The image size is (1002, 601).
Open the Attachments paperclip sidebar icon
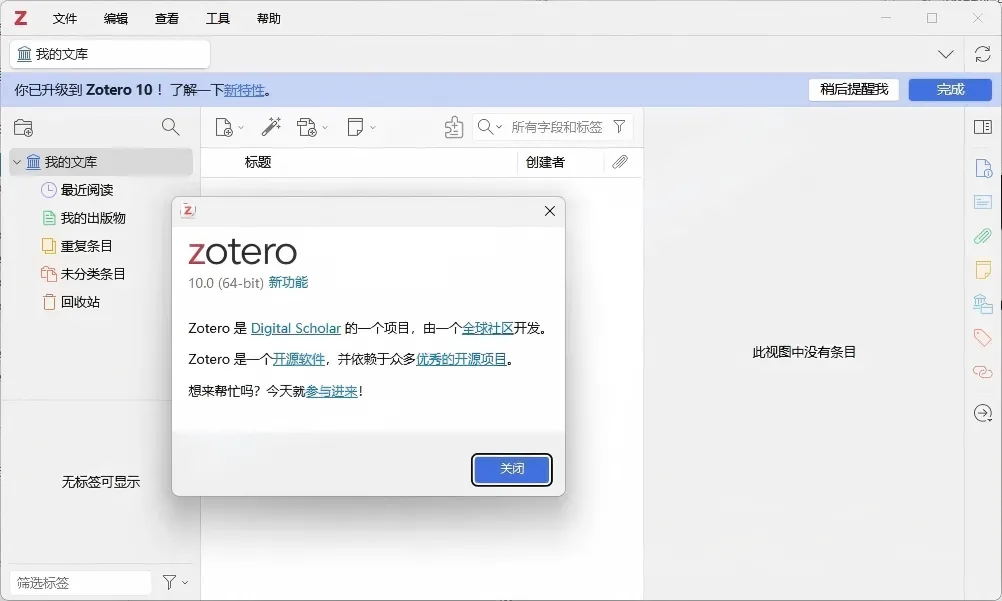(983, 236)
